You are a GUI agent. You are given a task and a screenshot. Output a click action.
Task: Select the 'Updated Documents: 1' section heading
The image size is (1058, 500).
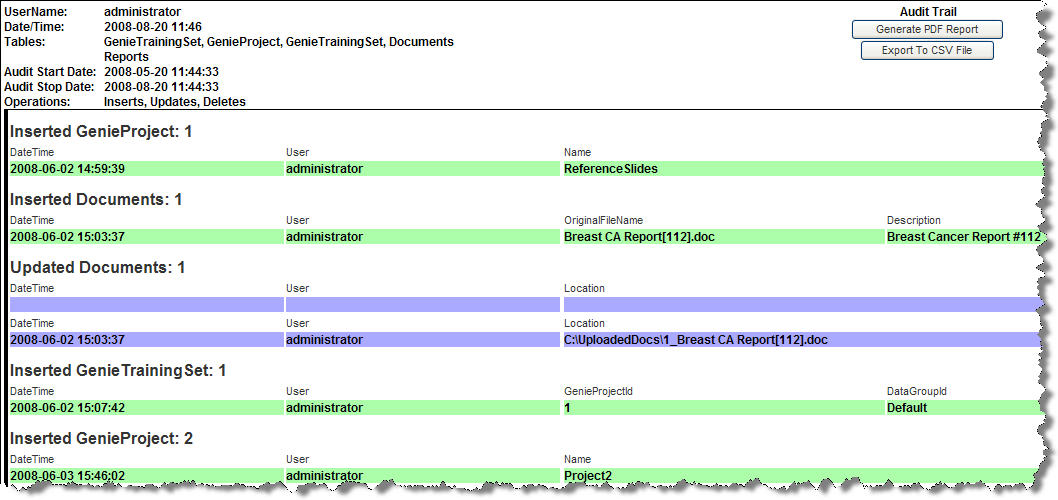97,268
